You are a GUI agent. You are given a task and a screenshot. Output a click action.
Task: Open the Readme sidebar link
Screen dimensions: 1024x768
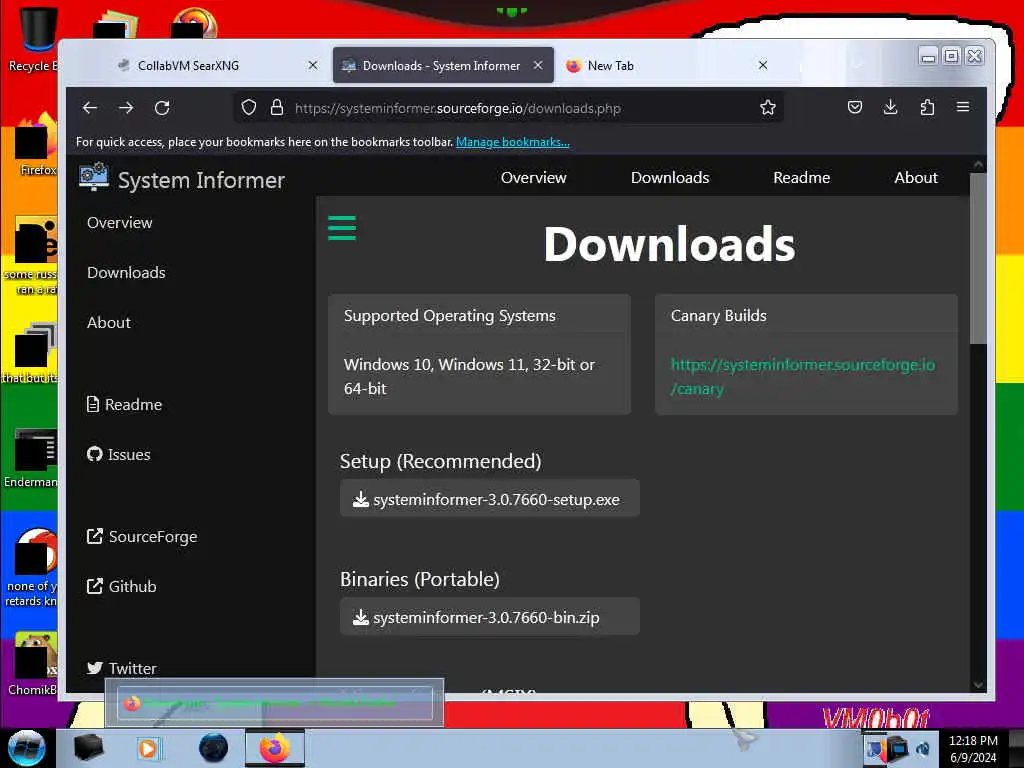click(x=124, y=404)
